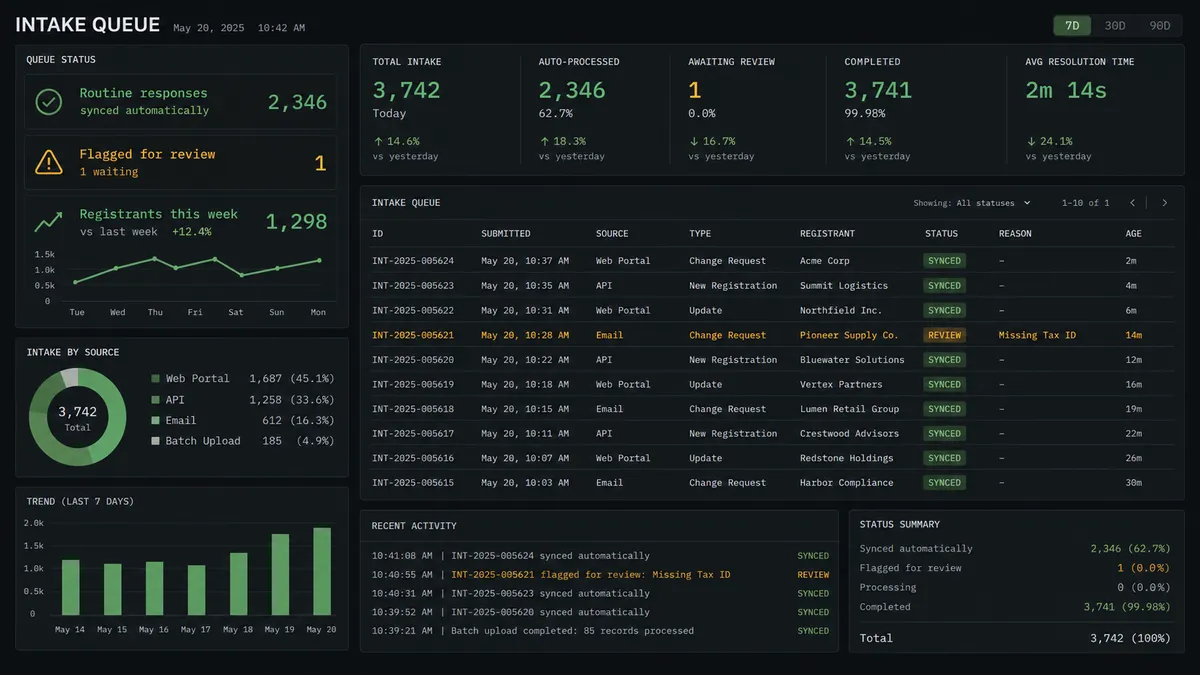Click the down arrow next to 24.1% under Avg Resolution Time
The image size is (1200, 675).
click(1029, 142)
